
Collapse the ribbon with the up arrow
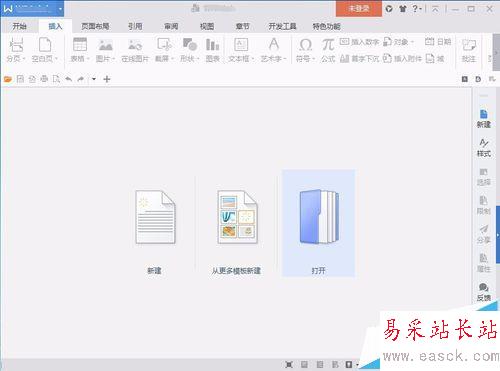(x=435, y=9)
